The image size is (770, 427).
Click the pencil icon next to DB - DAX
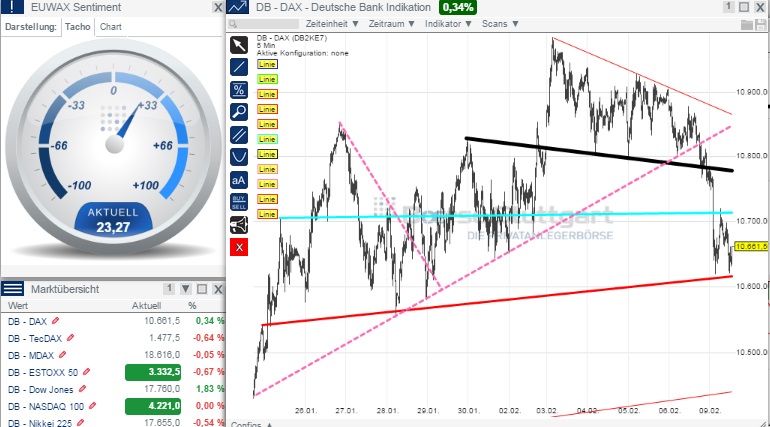click(x=55, y=321)
